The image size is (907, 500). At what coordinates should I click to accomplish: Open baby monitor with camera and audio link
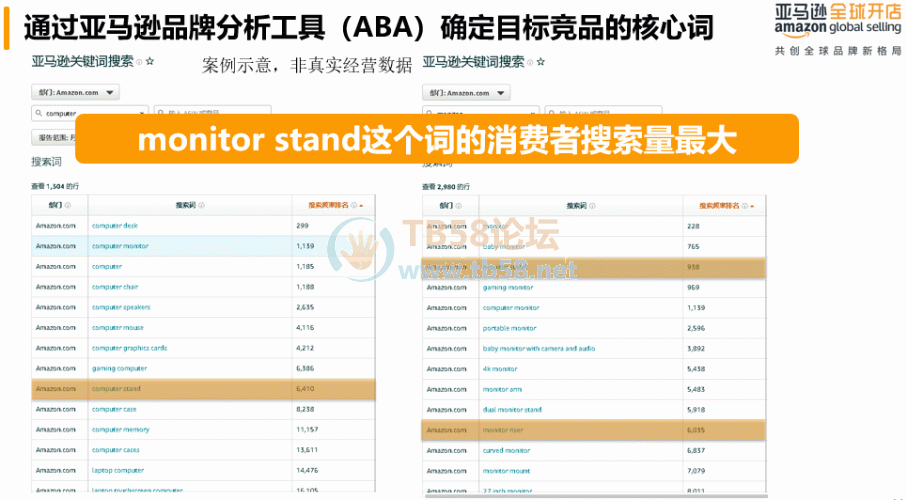coord(539,349)
